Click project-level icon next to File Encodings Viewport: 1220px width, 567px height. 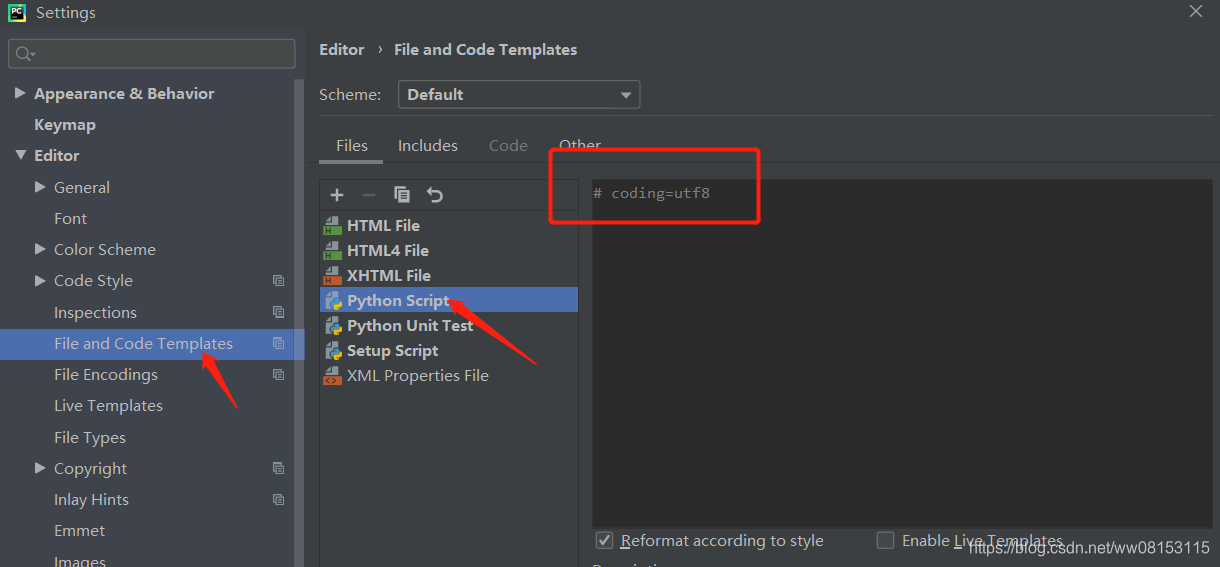(279, 375)
